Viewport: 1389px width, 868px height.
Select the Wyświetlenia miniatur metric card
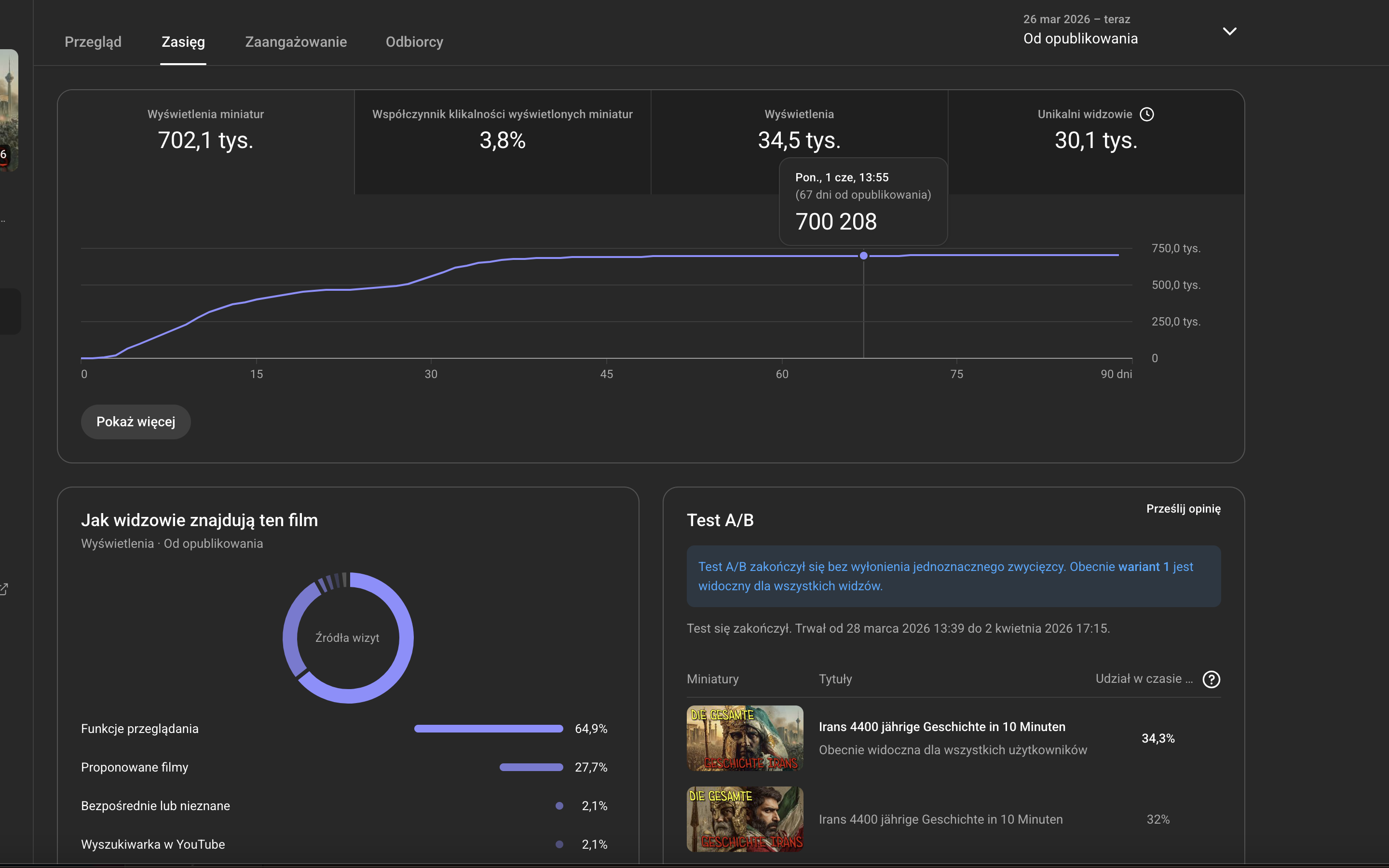(x=206, y=142)
